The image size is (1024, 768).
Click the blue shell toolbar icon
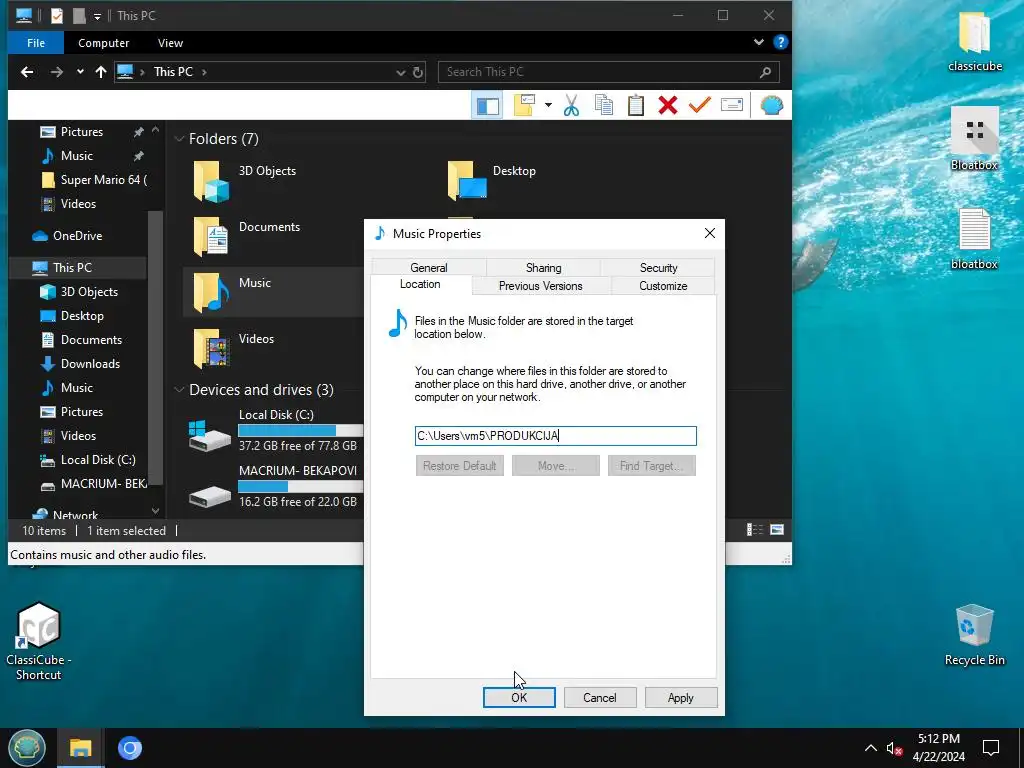[771, 105]
